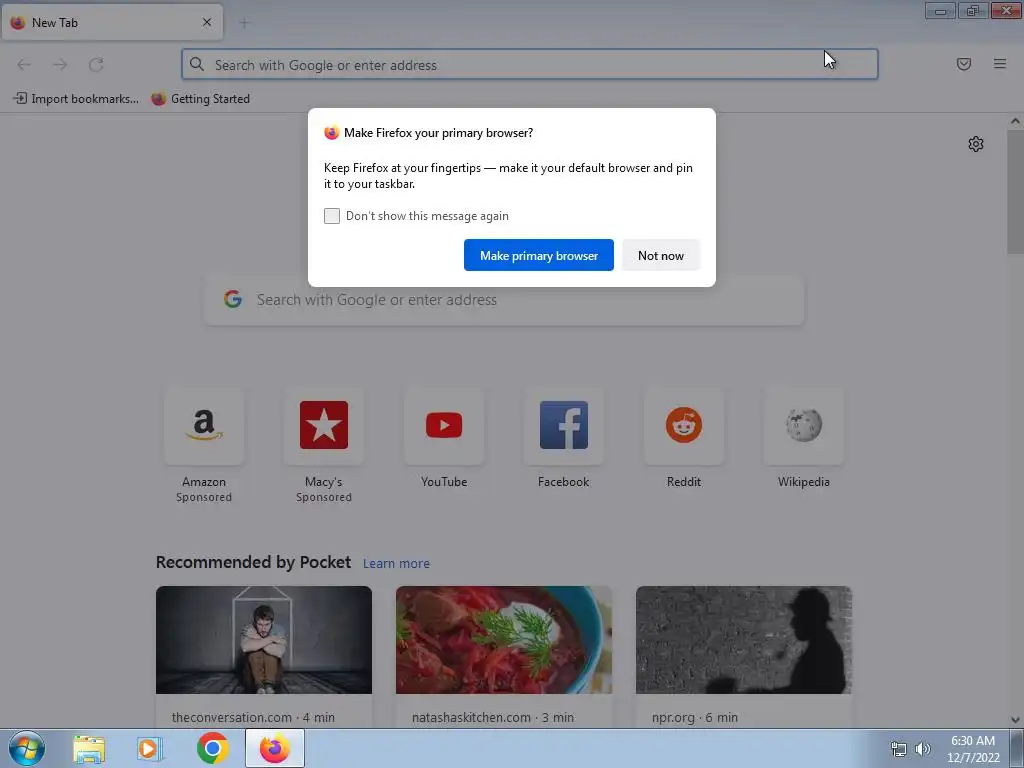
Task: Dismiss the dialog with Not now
Action: click(x=660, y=255)
